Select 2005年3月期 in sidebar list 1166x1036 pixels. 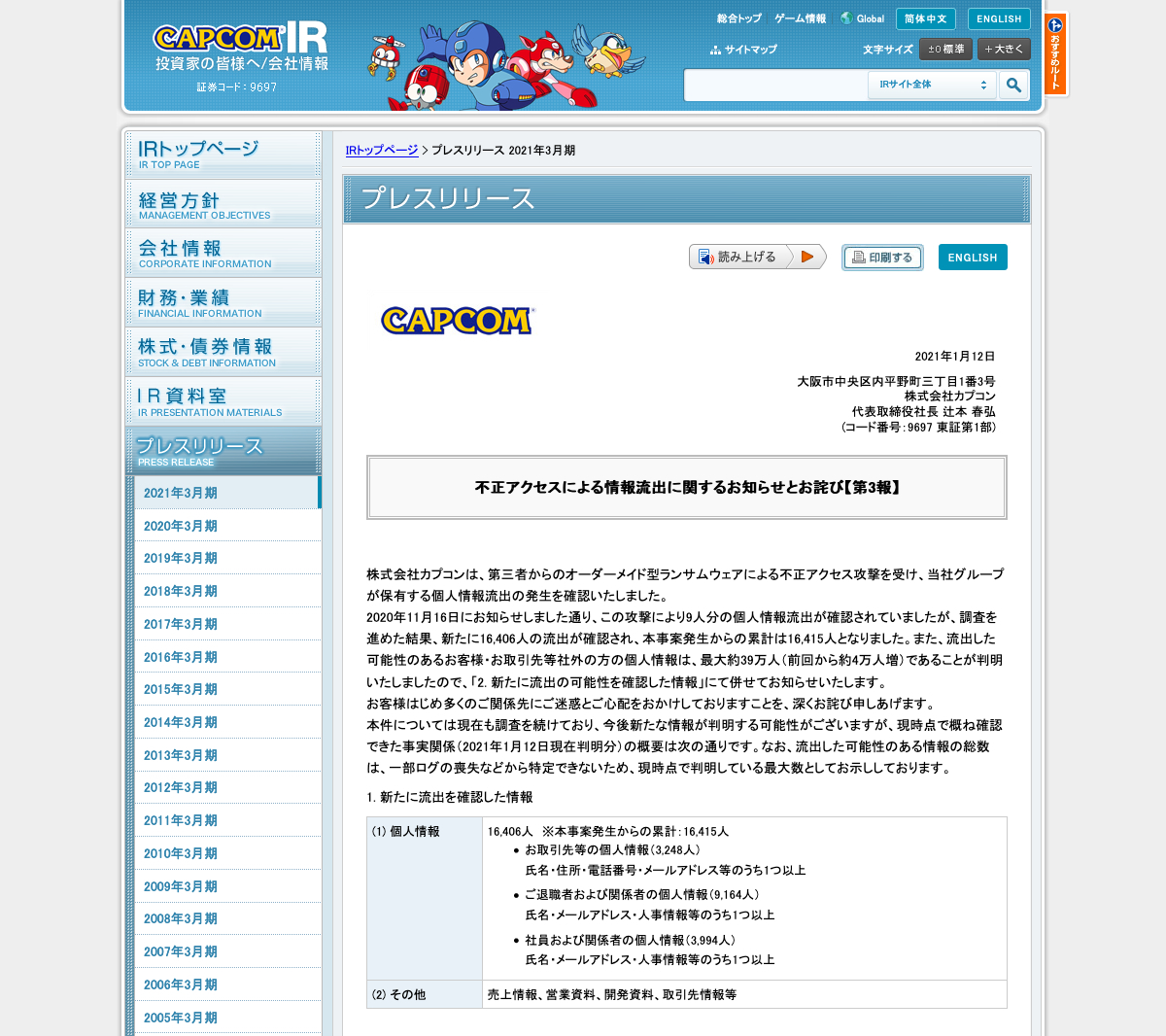[x=227, y=1018]
